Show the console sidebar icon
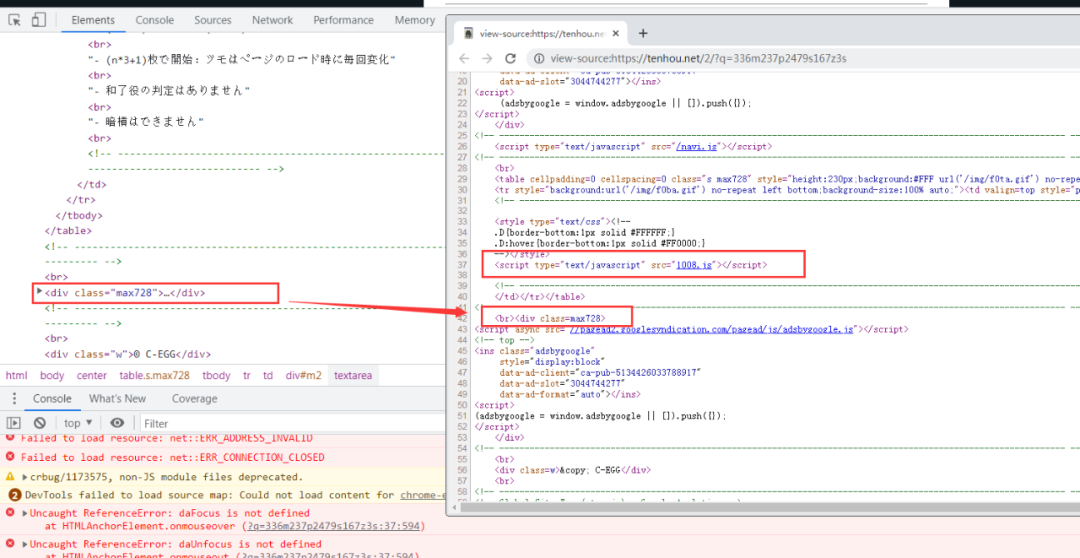 (14, 423)
